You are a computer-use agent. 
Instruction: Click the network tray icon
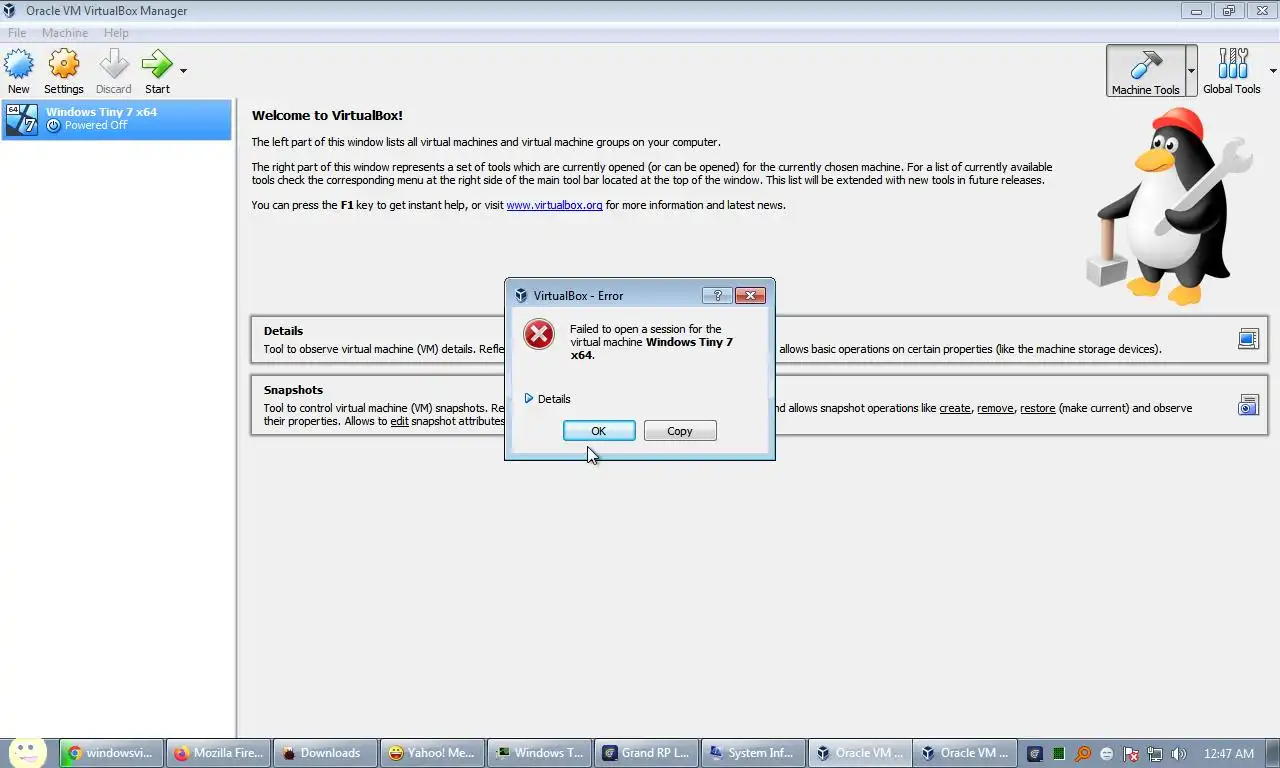[1155, 754]
